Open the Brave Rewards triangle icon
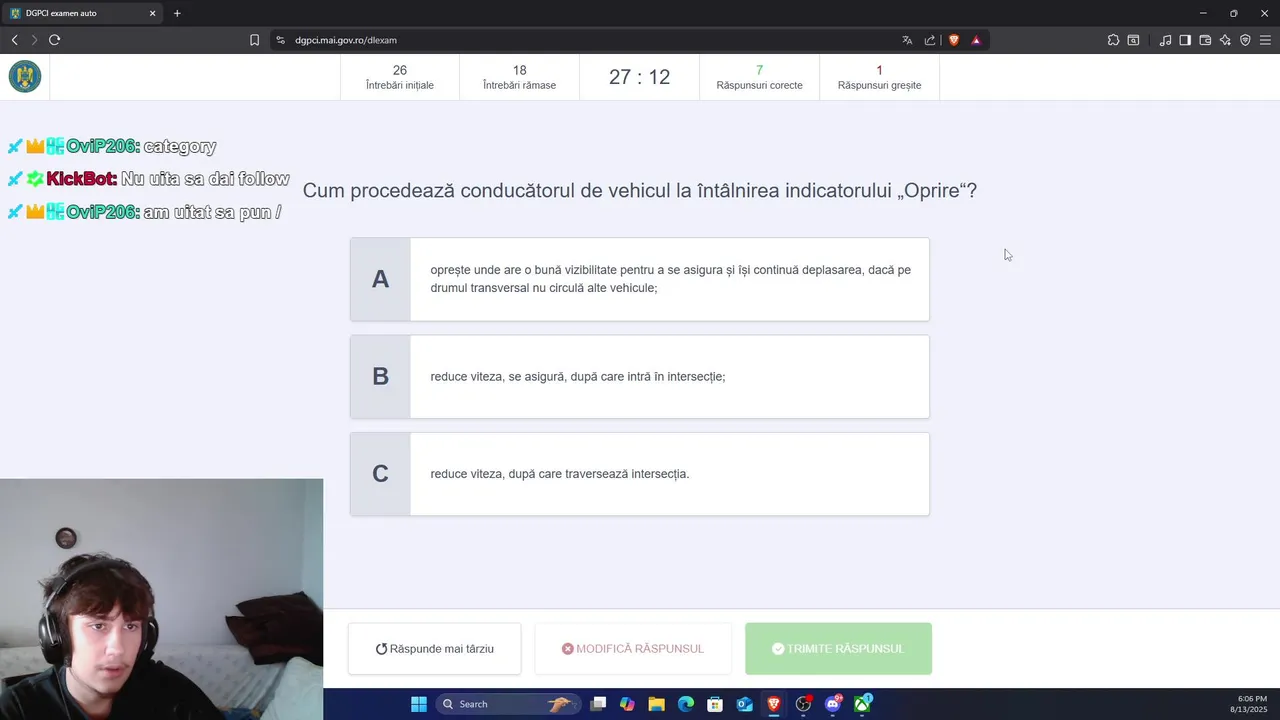 976,40
